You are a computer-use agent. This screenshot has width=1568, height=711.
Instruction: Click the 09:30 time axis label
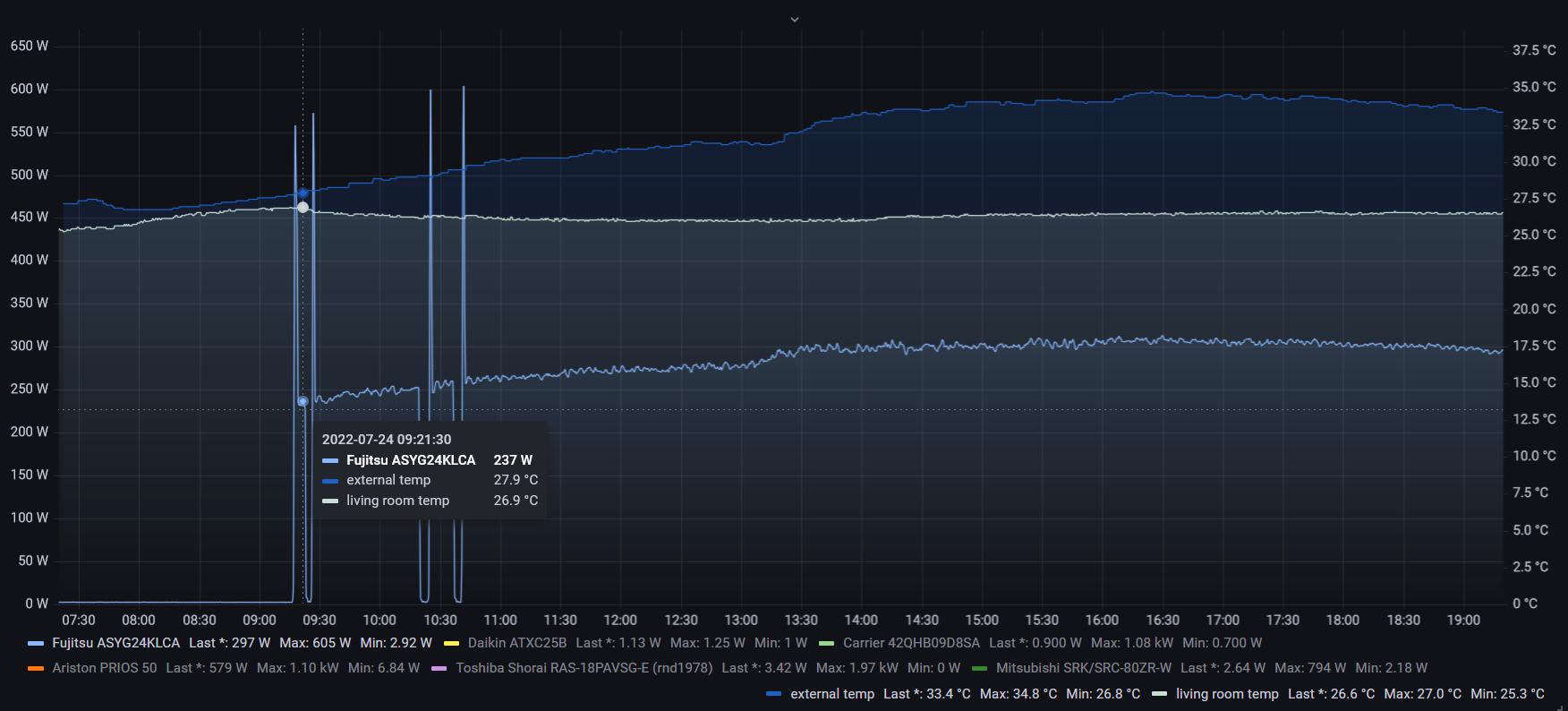click(320, 620)
